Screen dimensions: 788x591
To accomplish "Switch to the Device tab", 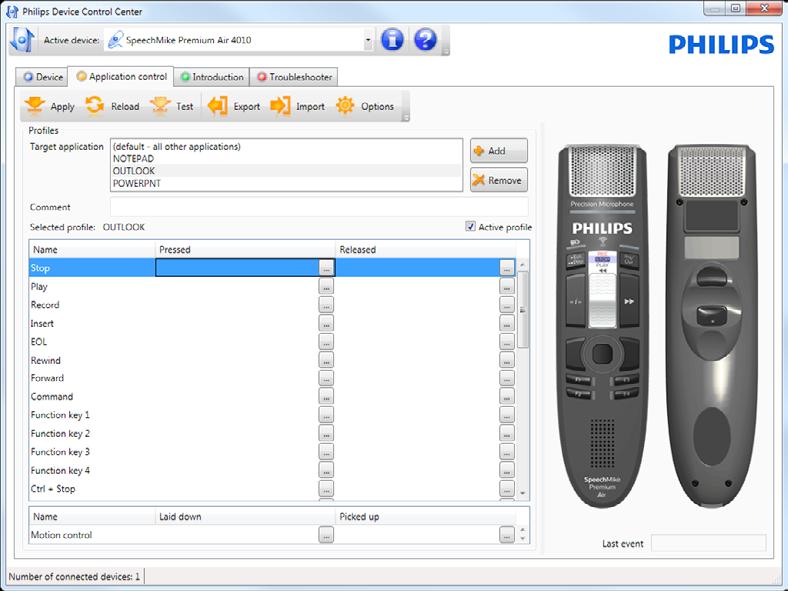I will click(42, 77).
